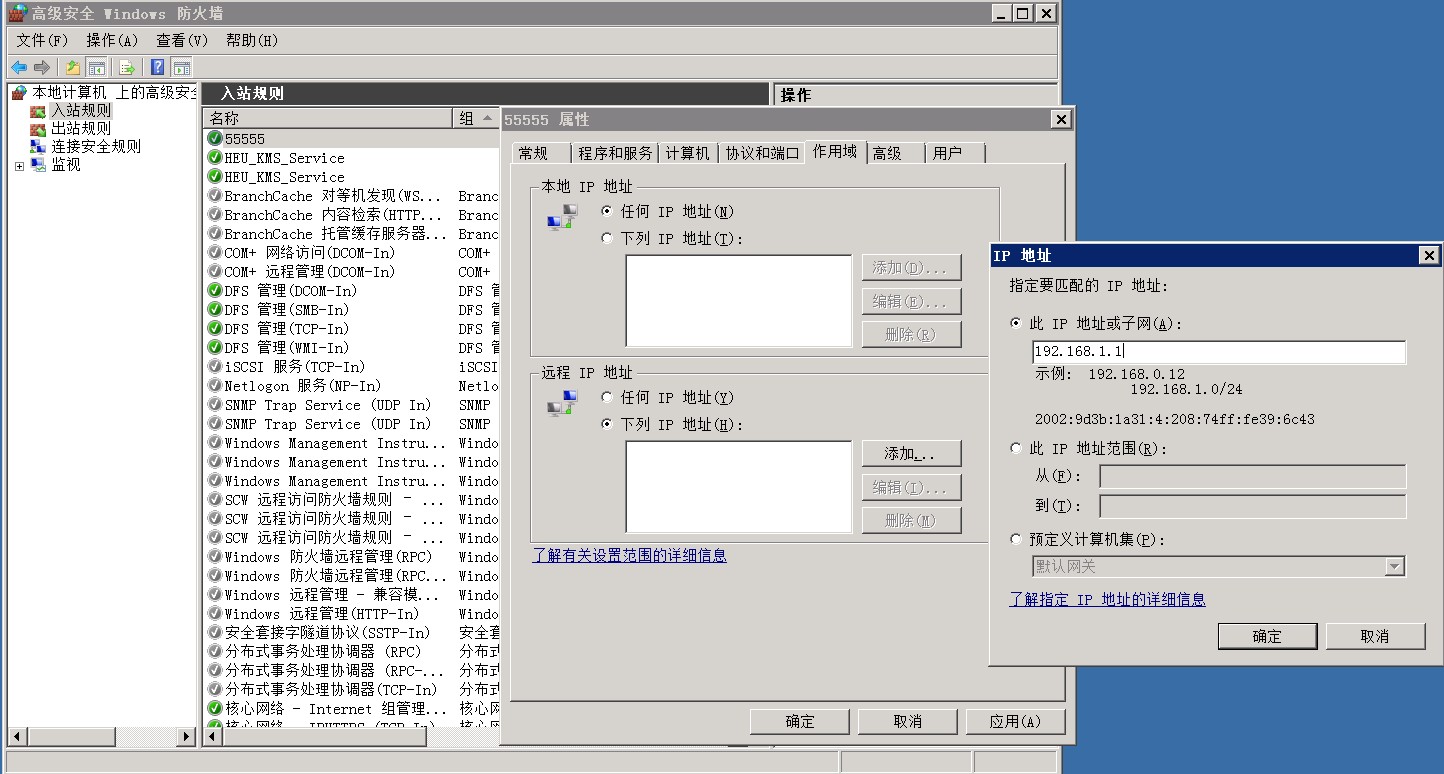Click the 入站规则 brick-wall icon in tree

pos(38,111)
